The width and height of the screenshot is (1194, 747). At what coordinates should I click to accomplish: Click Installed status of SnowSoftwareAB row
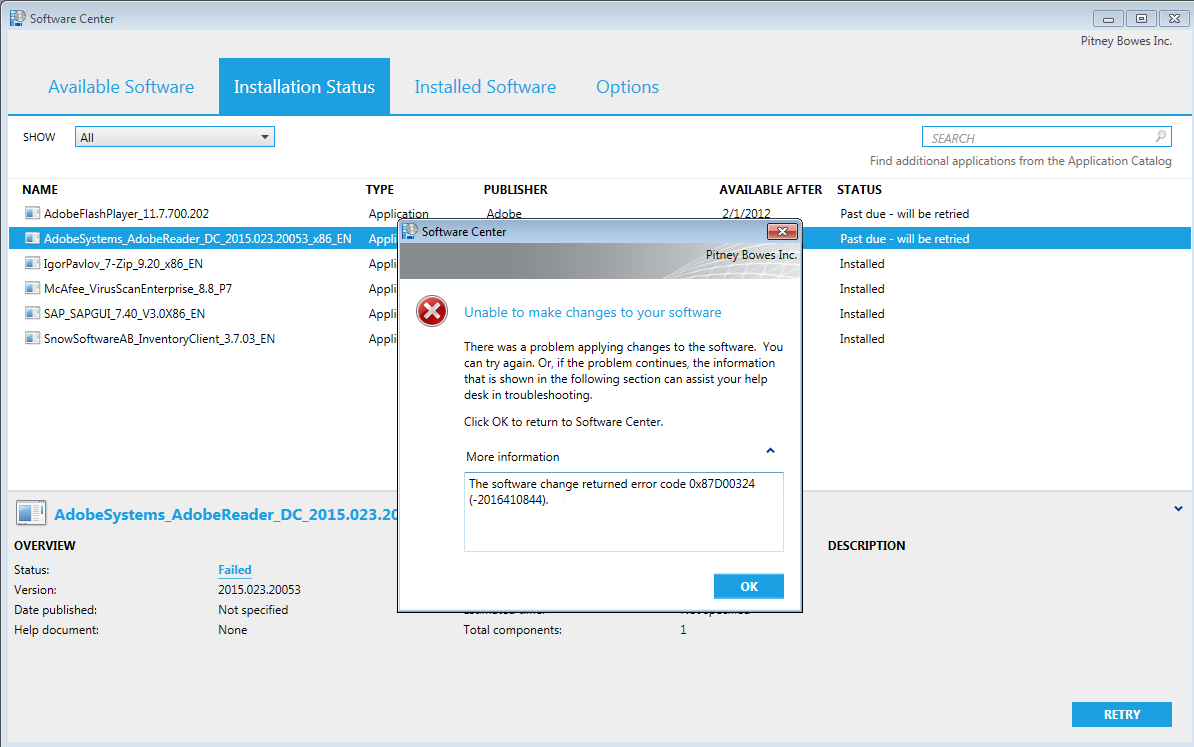point(862,339)
